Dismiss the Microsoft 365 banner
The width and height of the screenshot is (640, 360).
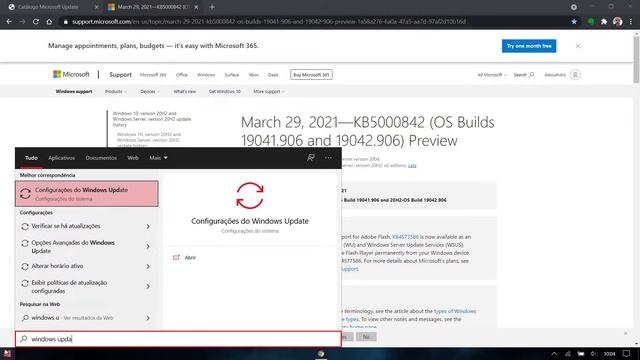578,46
